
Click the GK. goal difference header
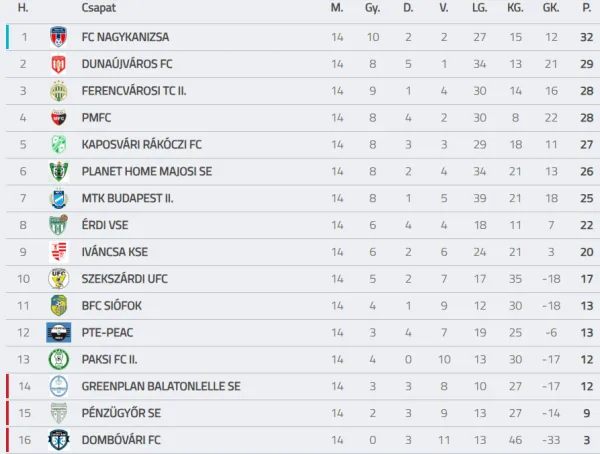coord(551,8)
